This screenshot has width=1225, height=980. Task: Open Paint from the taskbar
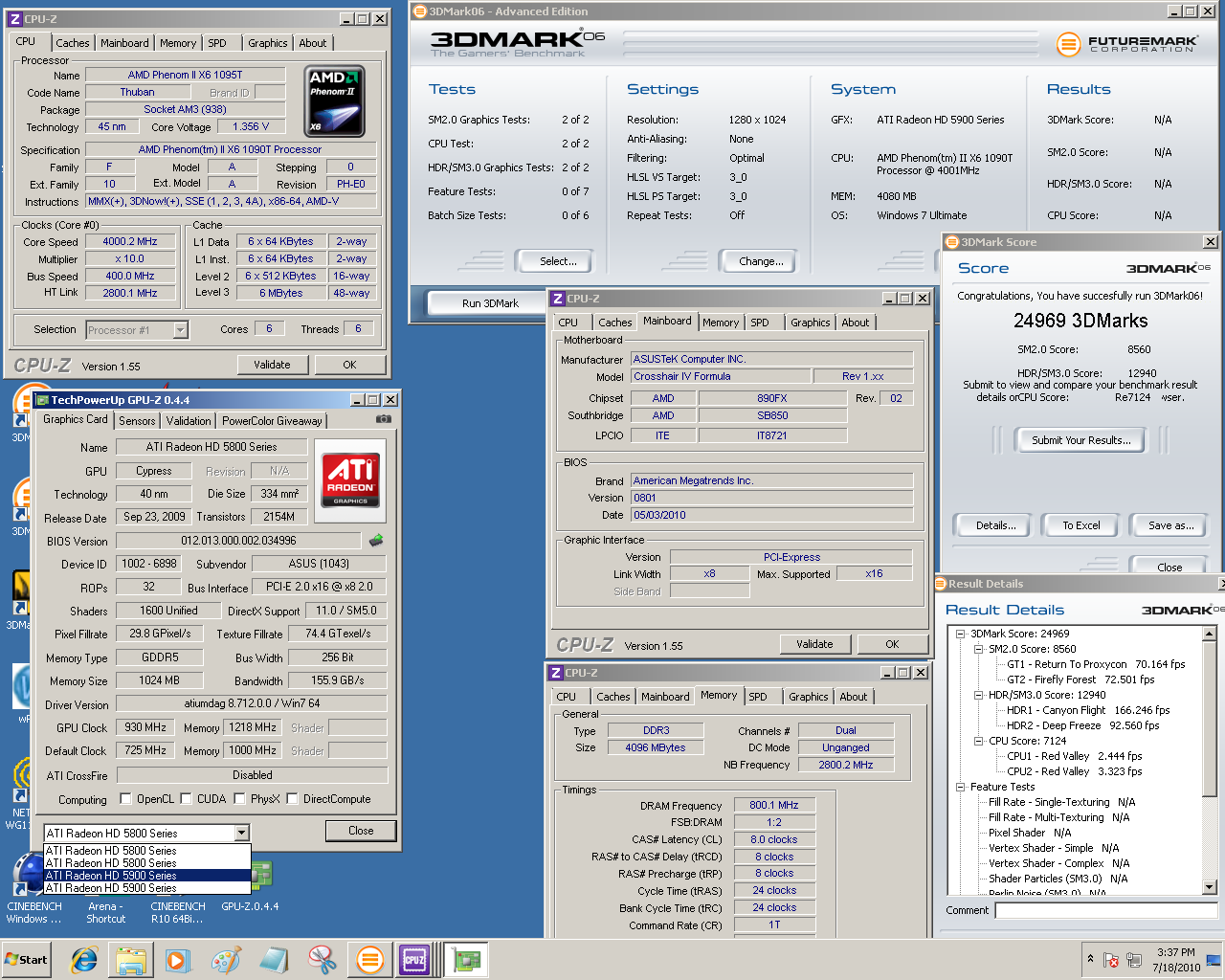tap(226, 960)
